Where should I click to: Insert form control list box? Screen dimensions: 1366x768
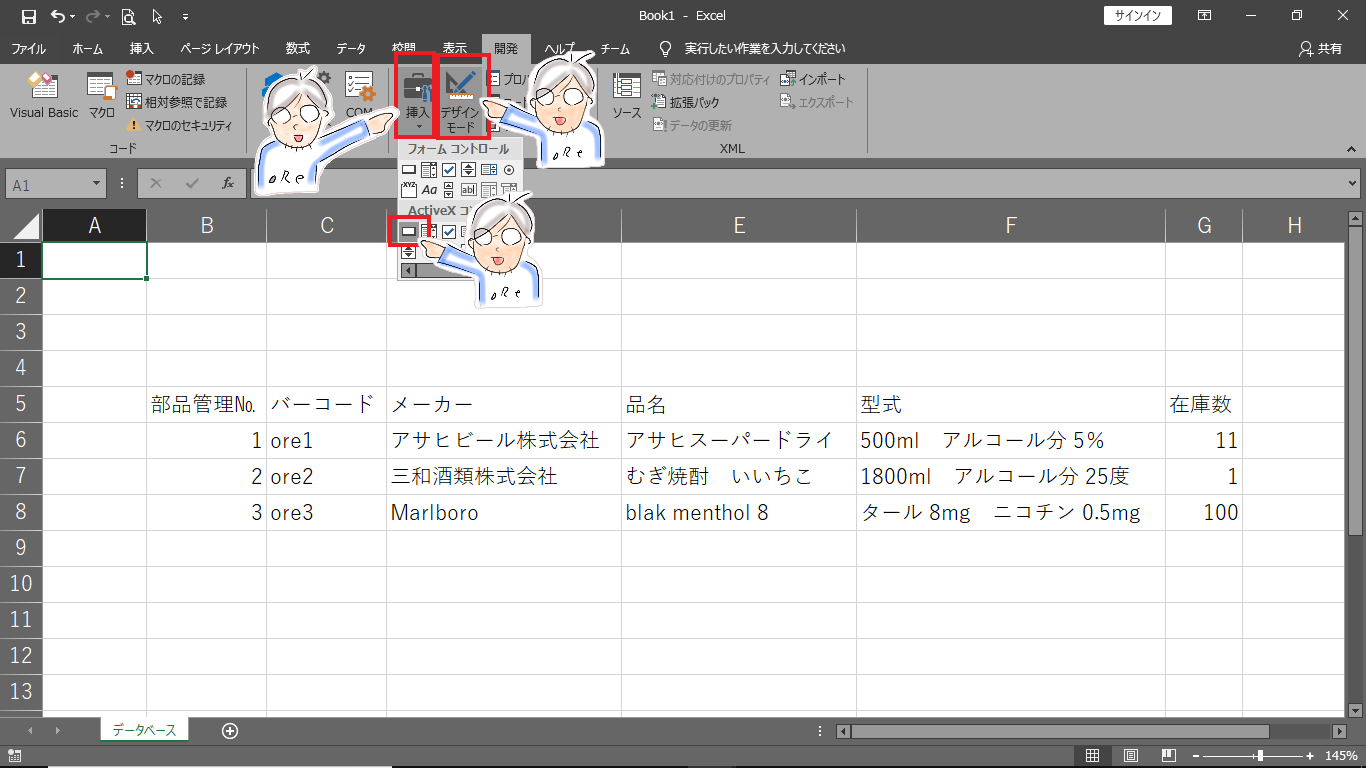pyautogui.click(x=488, y=170)
